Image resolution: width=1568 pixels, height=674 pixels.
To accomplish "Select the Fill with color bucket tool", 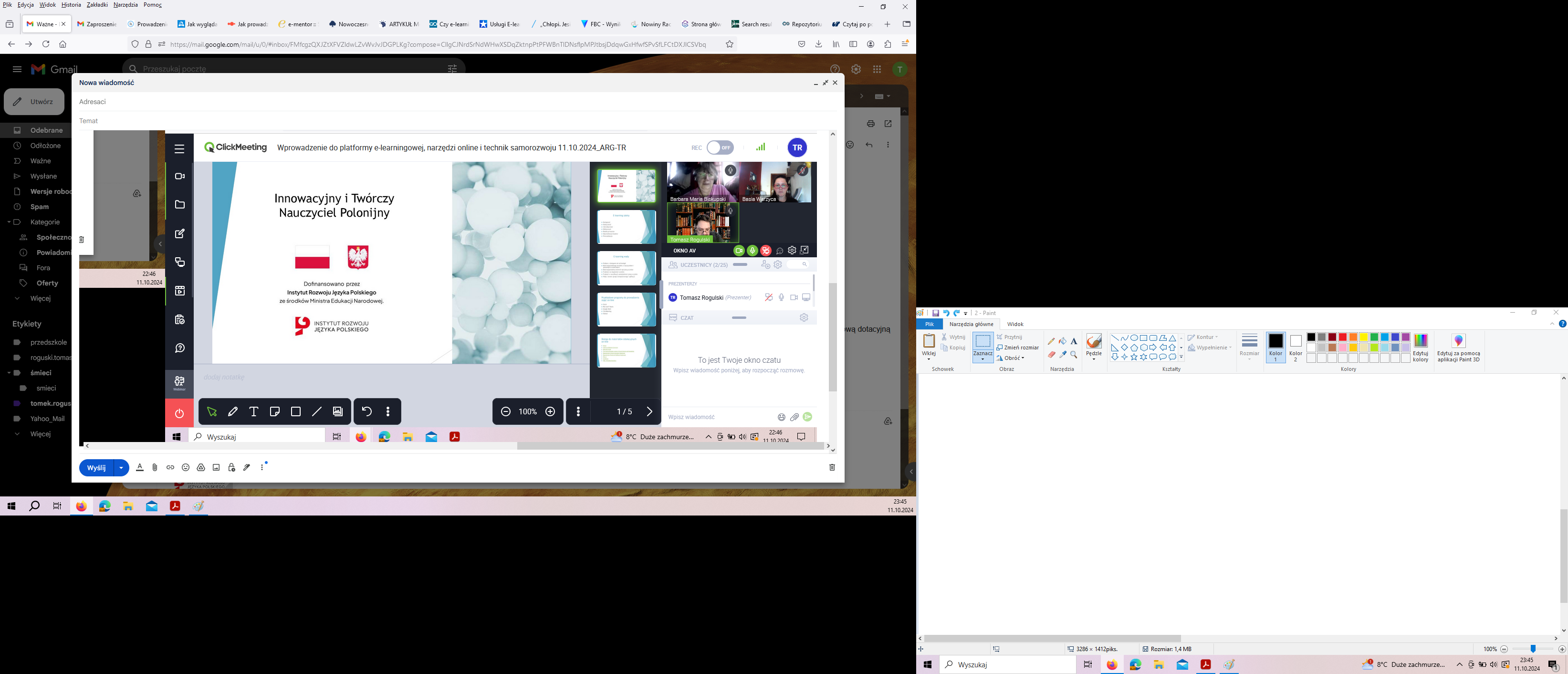I will point(1062,341).
